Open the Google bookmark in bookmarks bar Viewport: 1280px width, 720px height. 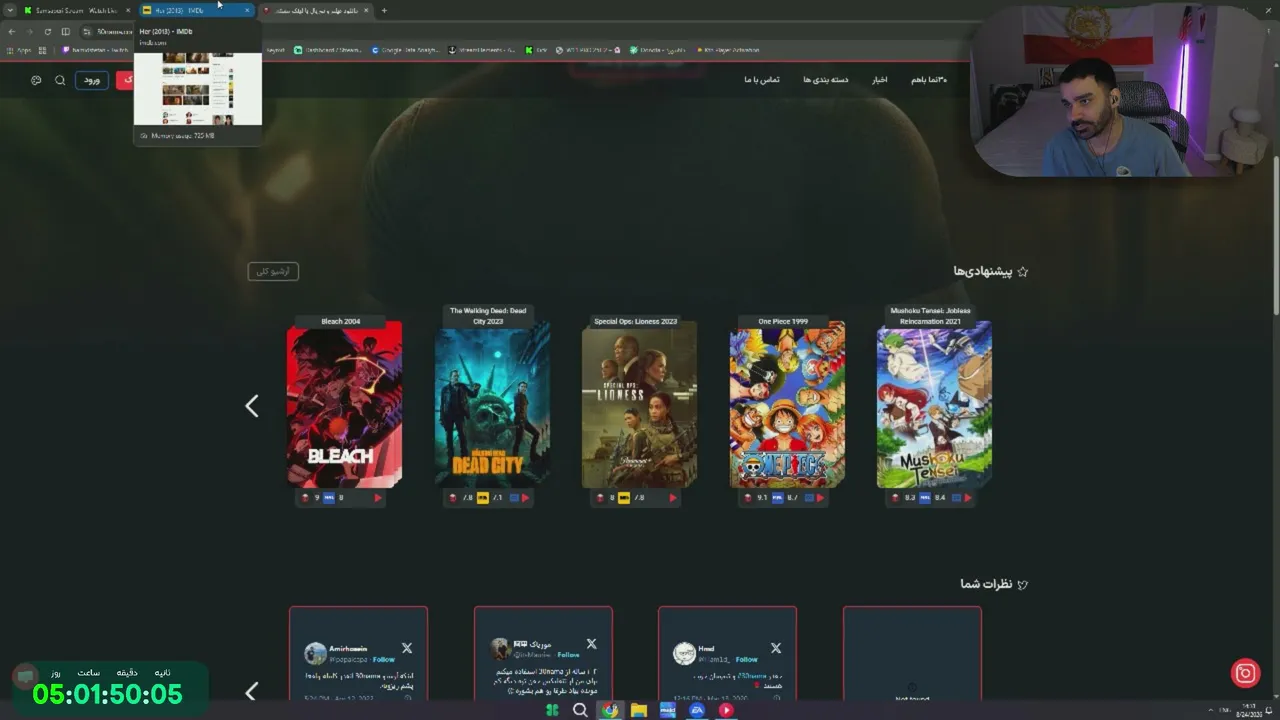[405, 50]
